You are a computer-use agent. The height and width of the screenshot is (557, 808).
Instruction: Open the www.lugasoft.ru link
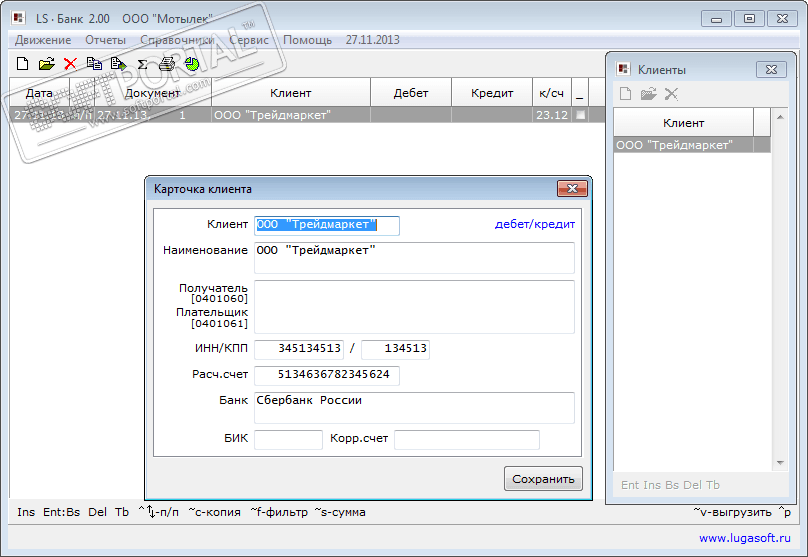(745, 538)
